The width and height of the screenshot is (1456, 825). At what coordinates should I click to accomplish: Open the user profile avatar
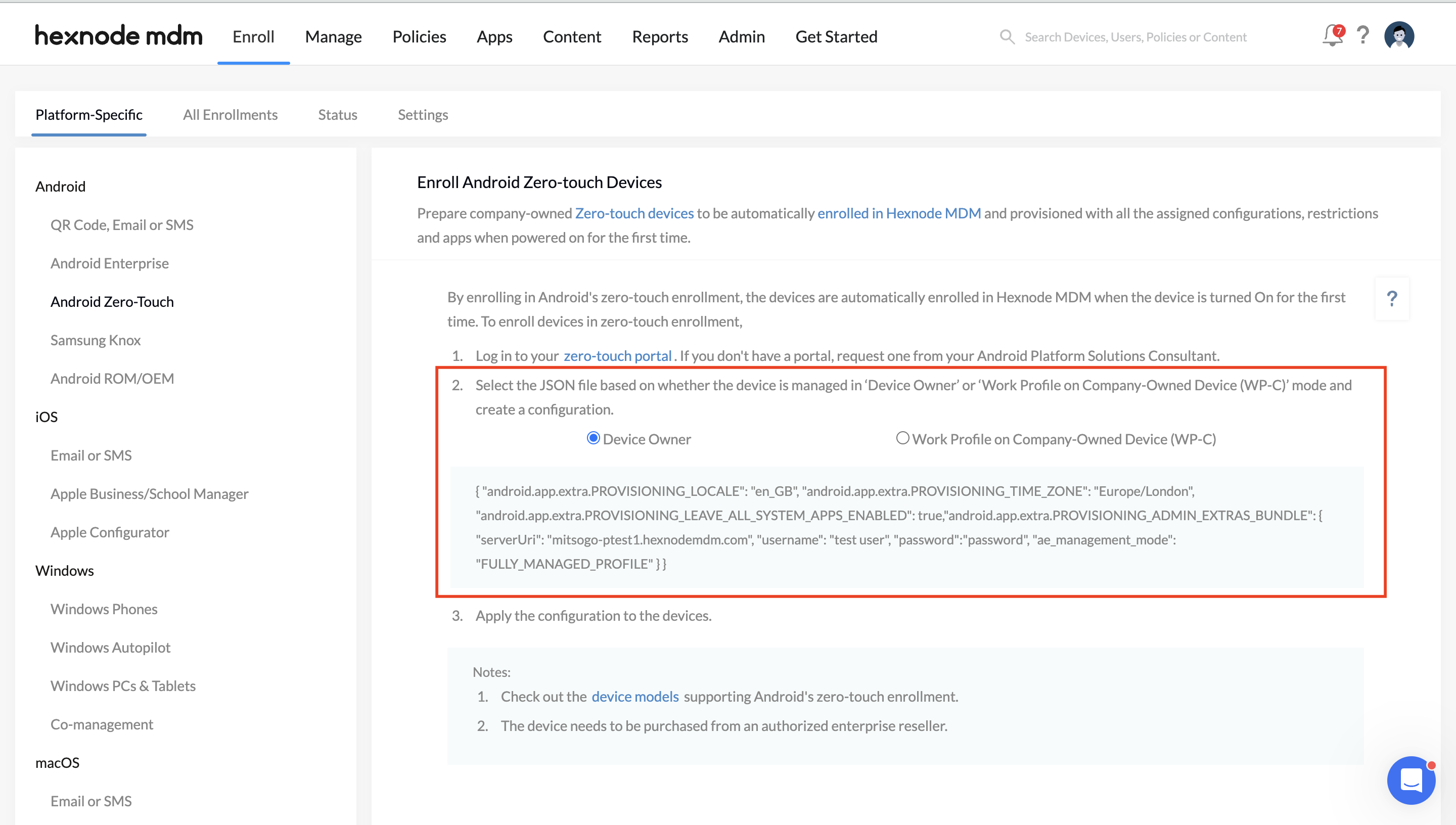point(1399,36)
